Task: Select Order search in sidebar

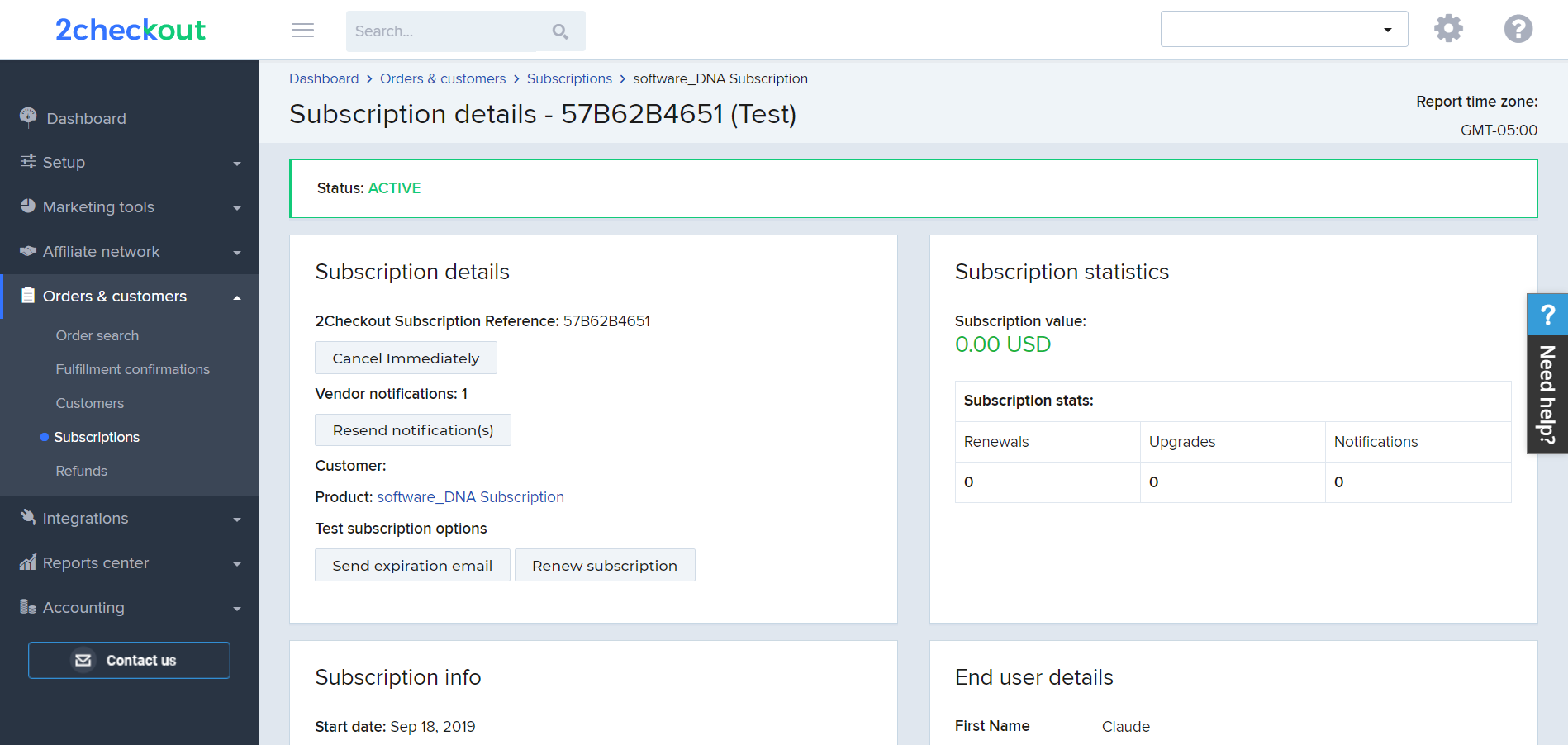Action: (x=97, y=335)
